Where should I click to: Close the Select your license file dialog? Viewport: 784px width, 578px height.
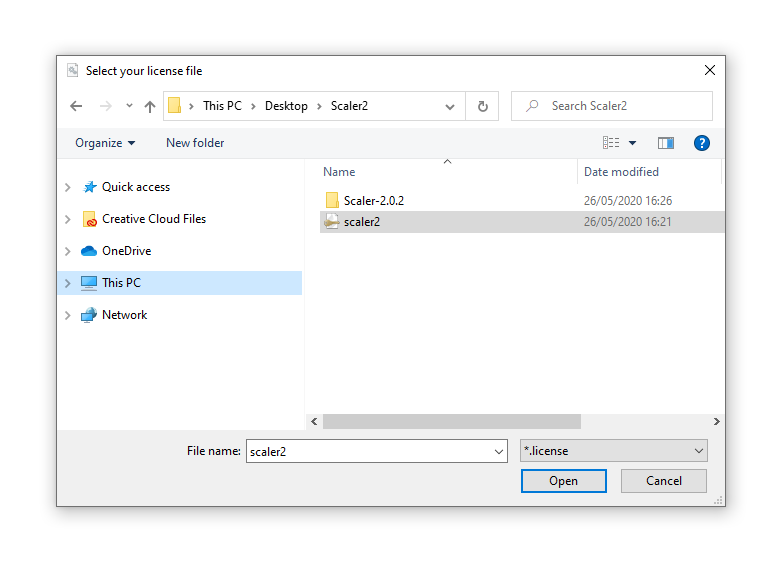coord(710,70)
